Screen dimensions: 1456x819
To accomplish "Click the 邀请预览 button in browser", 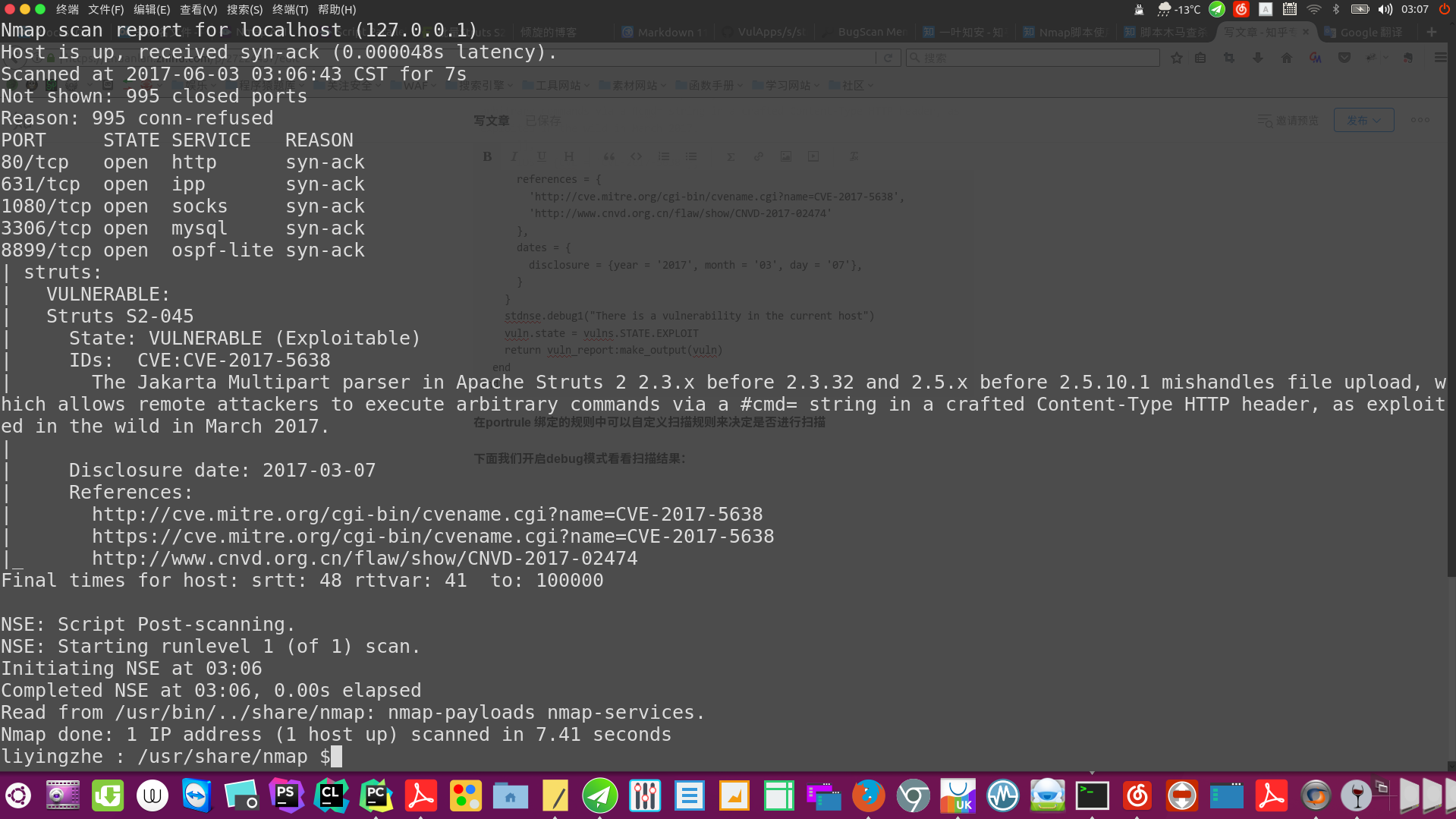I will (x=1288, y=120).
